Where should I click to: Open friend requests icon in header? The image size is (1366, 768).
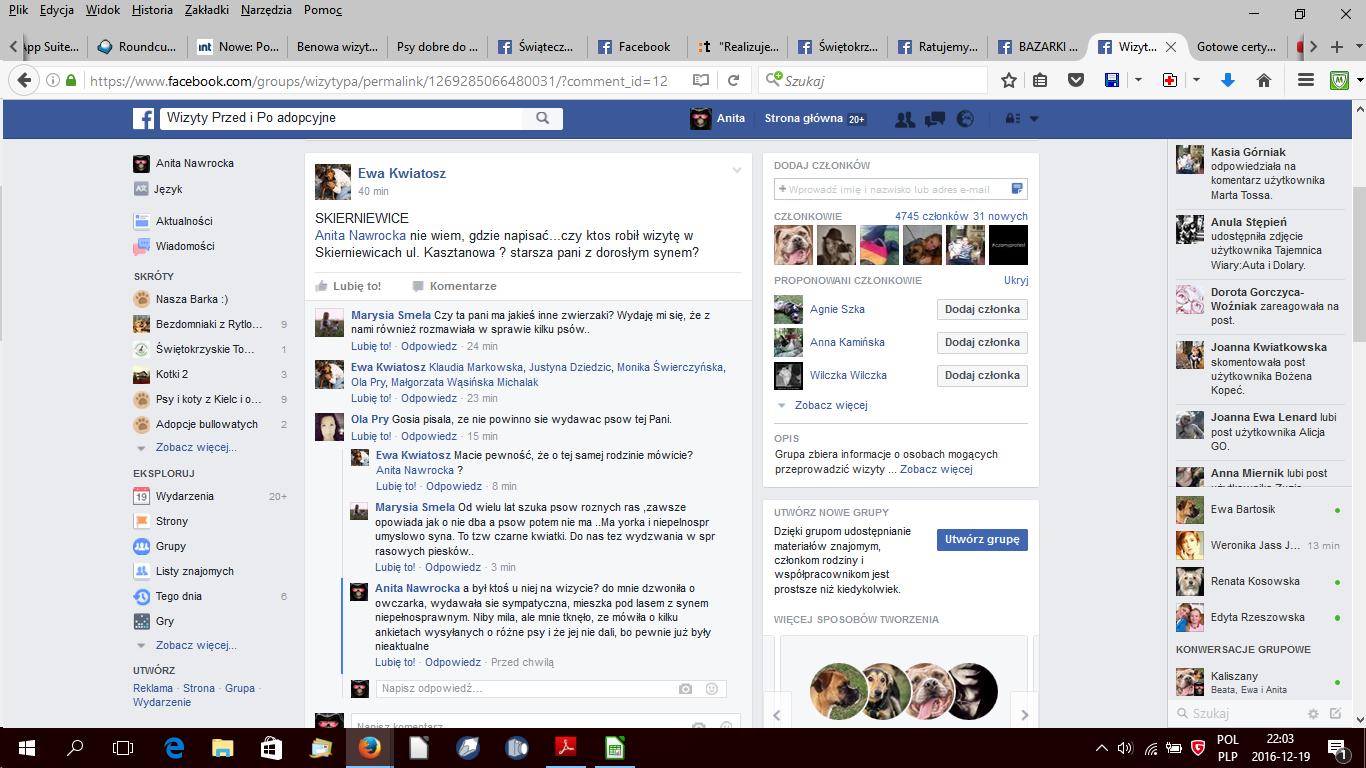click(x=904, y=119)
